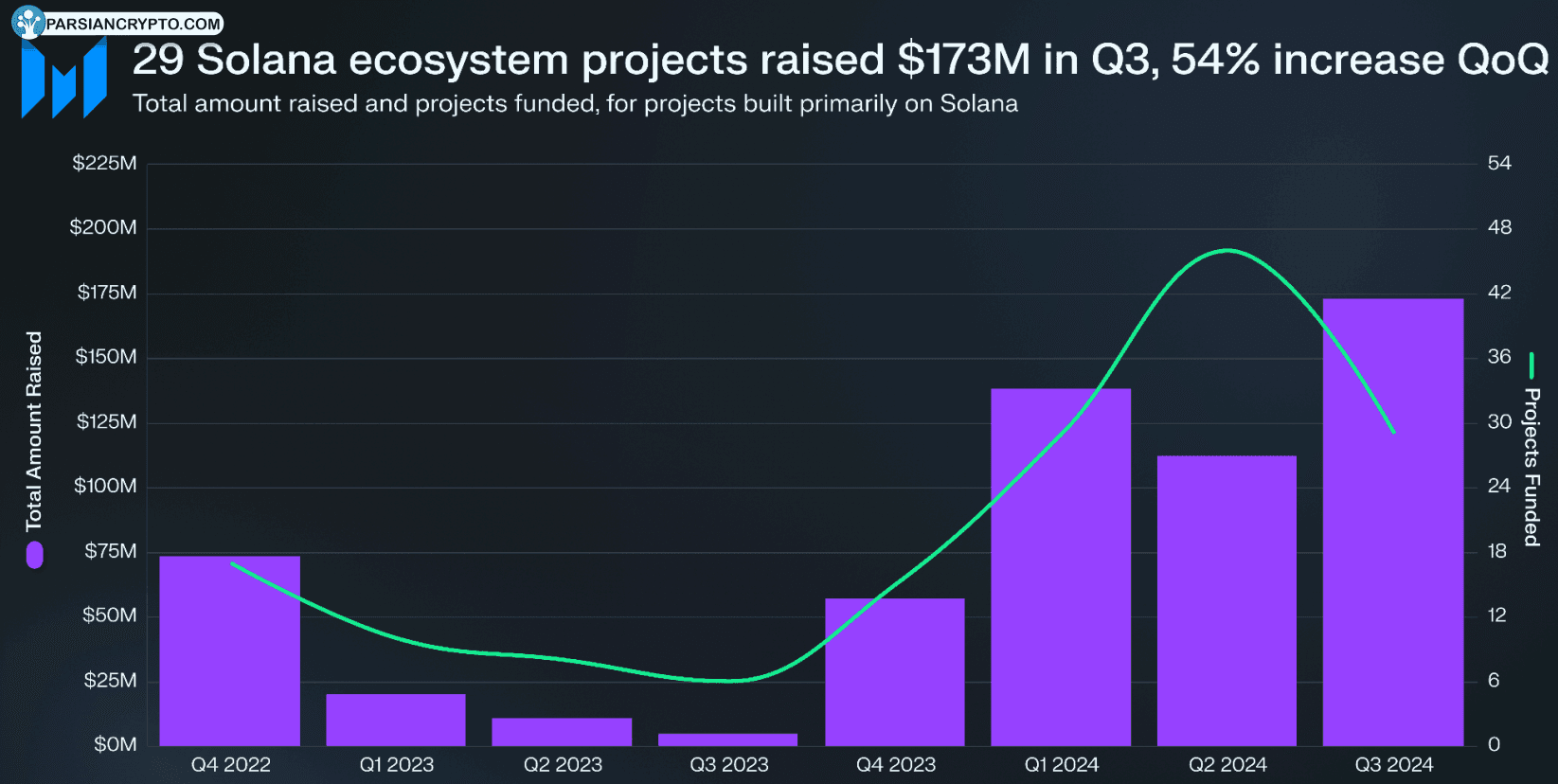Screen dimensions: 1558x784
Task: Click the 0 value on right axis
Action: pyautogui.click(x=1494, y=744)
